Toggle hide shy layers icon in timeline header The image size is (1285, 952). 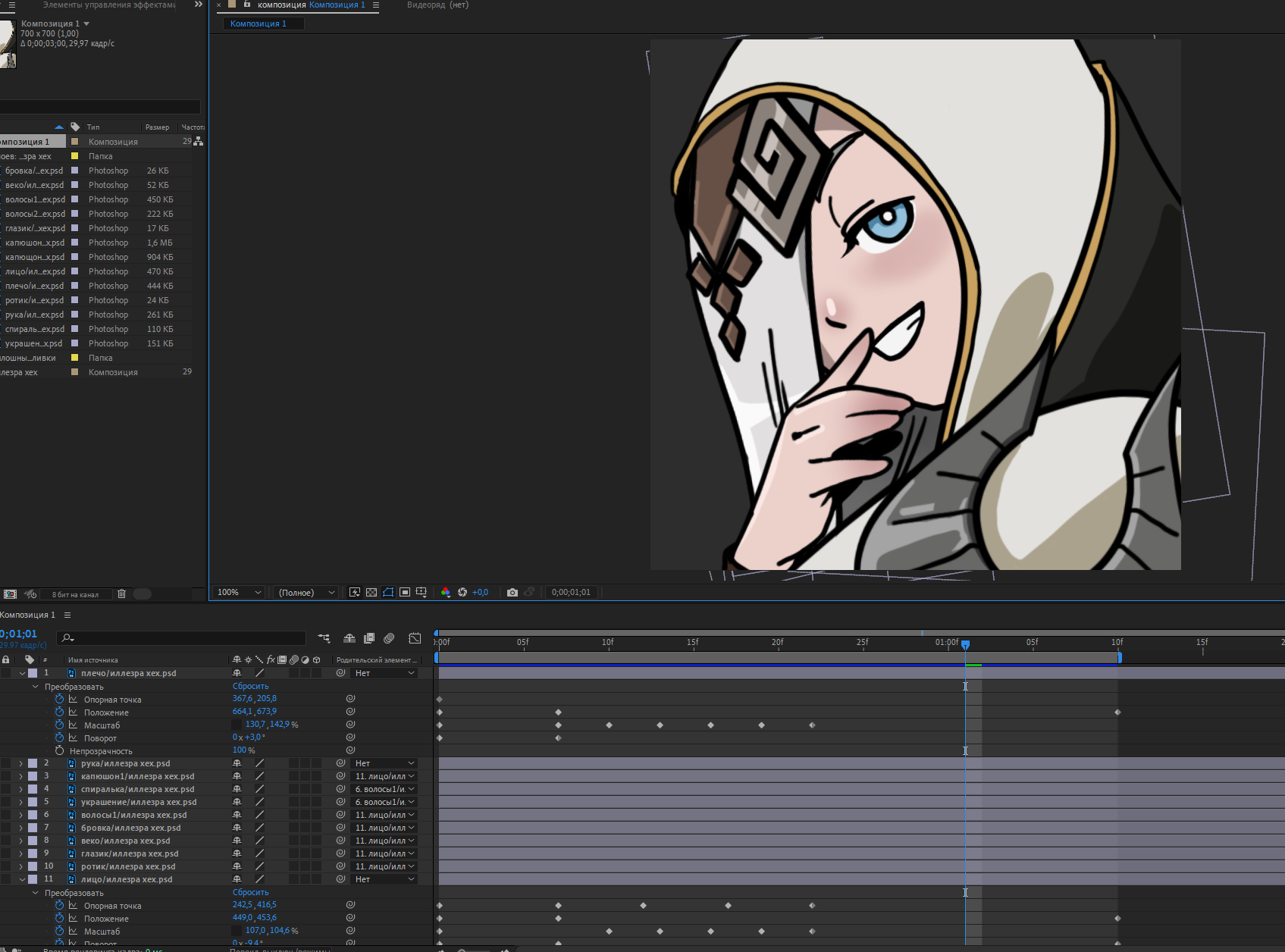pos(349,638)
